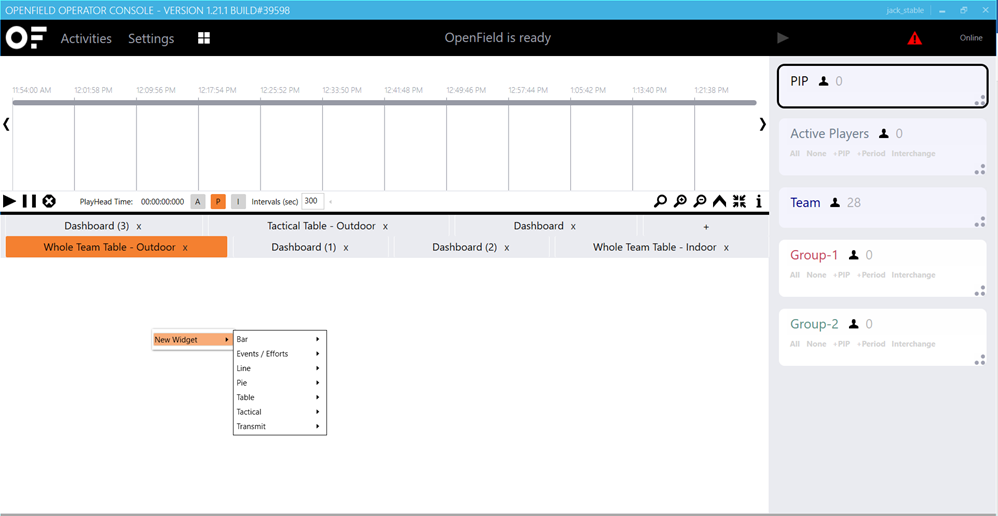Image resolution: width=998 pixels, height=516 pixels.
Task: Close the Tactical Table - Outdoor tab
Action: [x=385, y=227]
